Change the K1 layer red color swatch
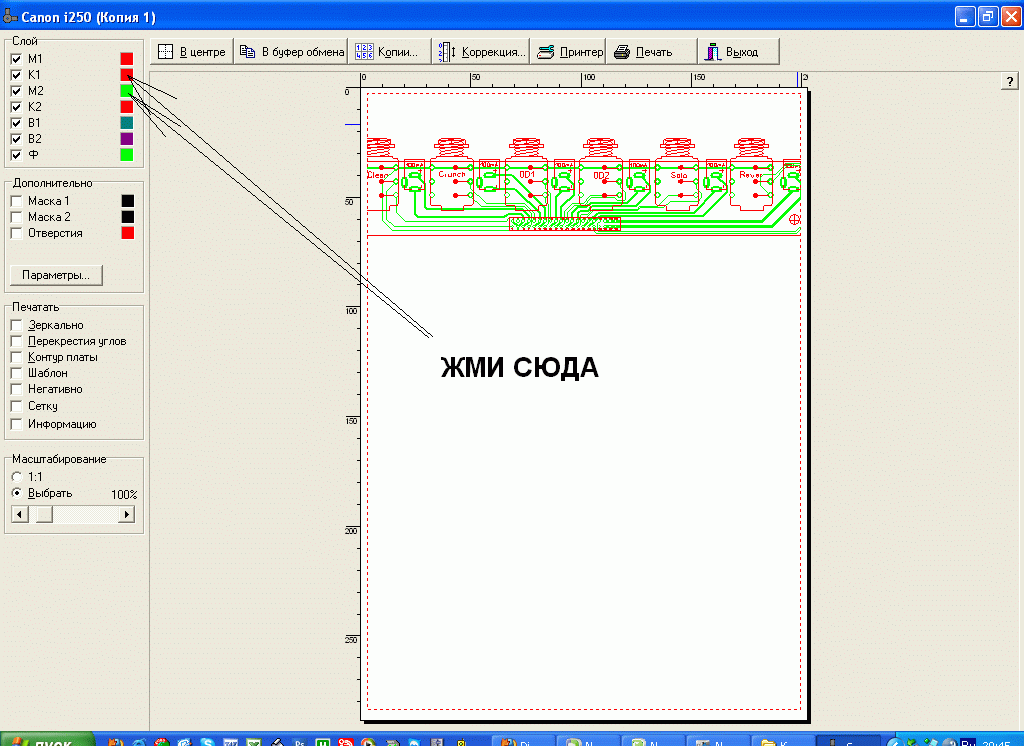Viewport: 1024px width, 746px height. click(x=127, y=74)
